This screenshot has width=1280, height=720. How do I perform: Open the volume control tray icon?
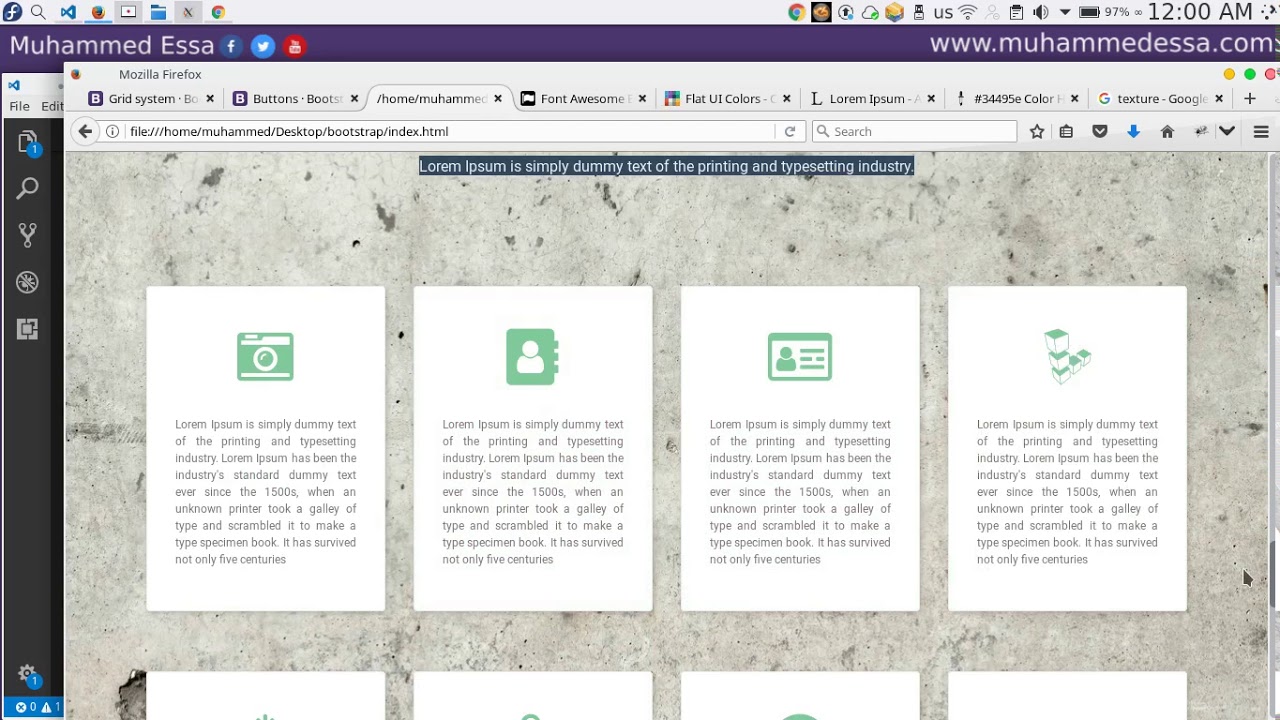[x=1041, y=12]
